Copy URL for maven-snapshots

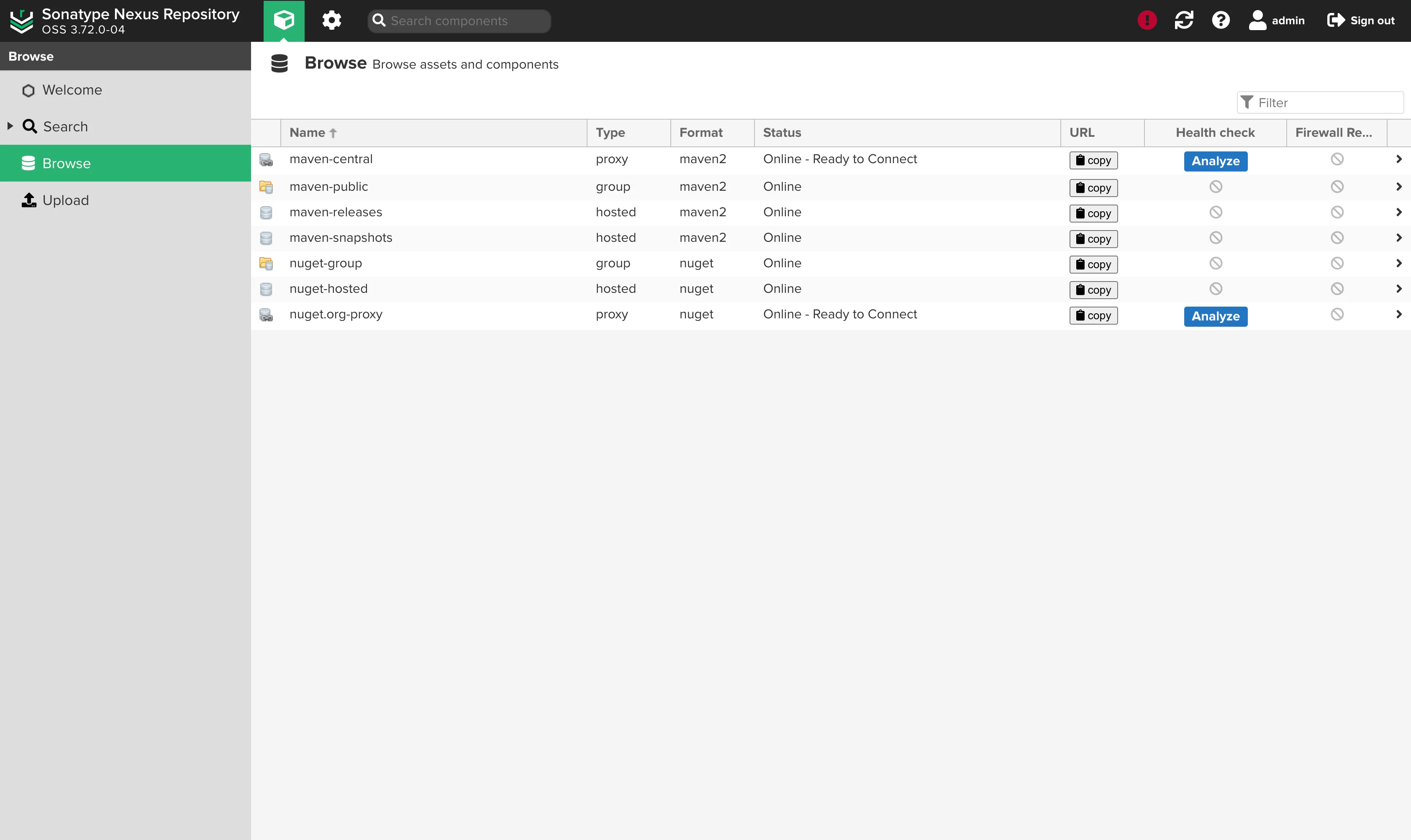[1093, 239]
